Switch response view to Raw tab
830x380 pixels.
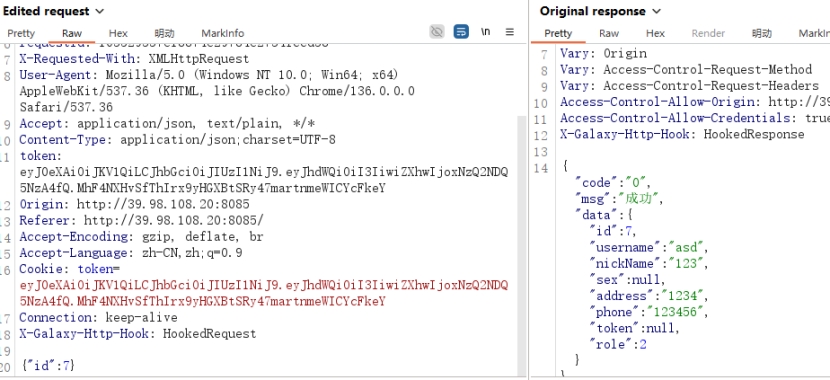609,33
